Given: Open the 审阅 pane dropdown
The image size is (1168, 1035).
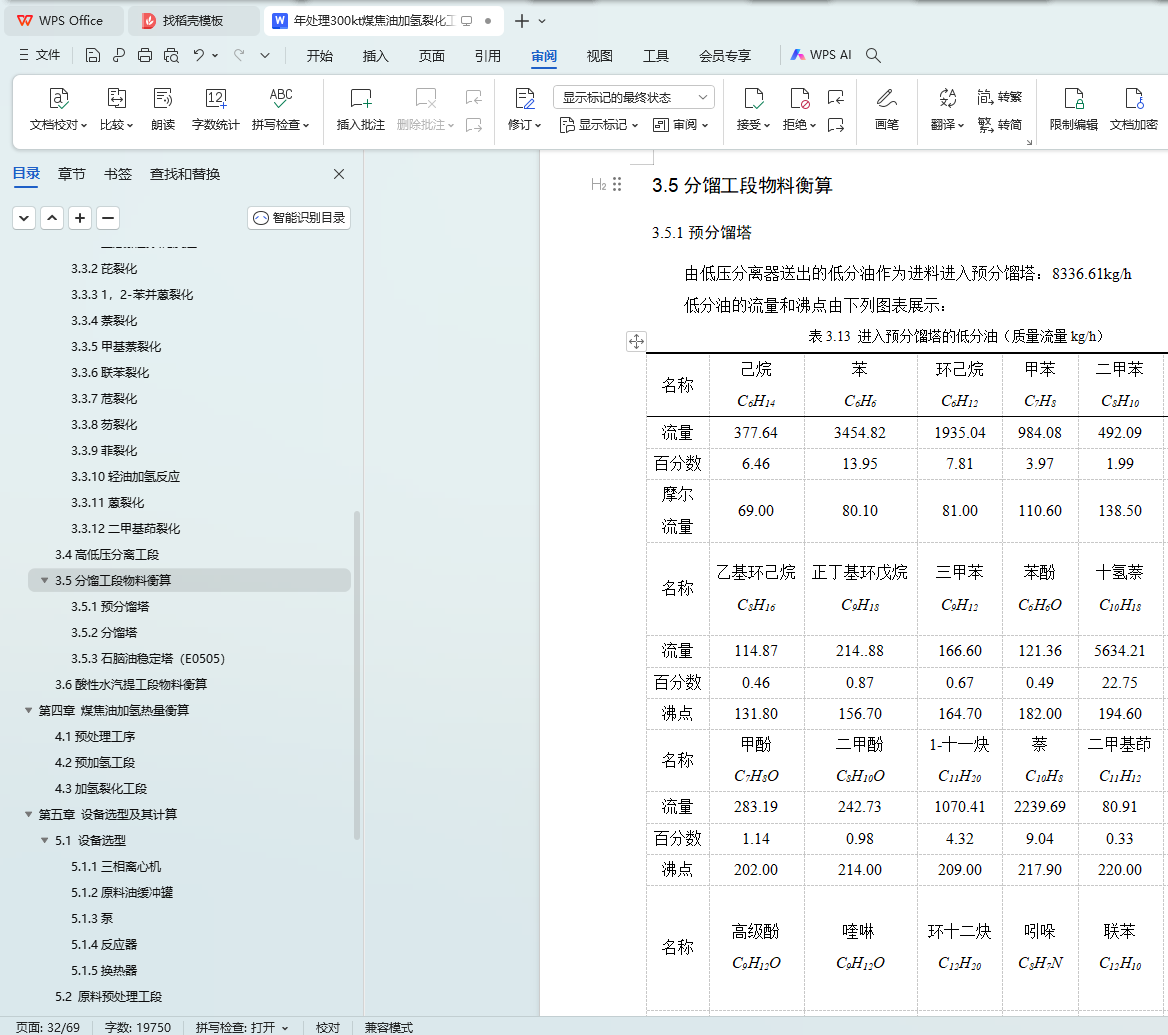Looking at the screenshot, I should [680, 124].
